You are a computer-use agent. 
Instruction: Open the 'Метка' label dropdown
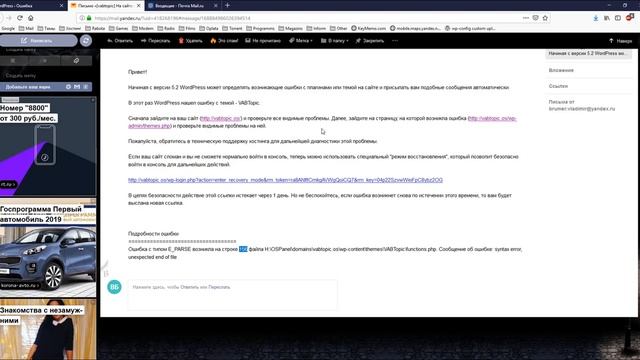coord(301,41)
